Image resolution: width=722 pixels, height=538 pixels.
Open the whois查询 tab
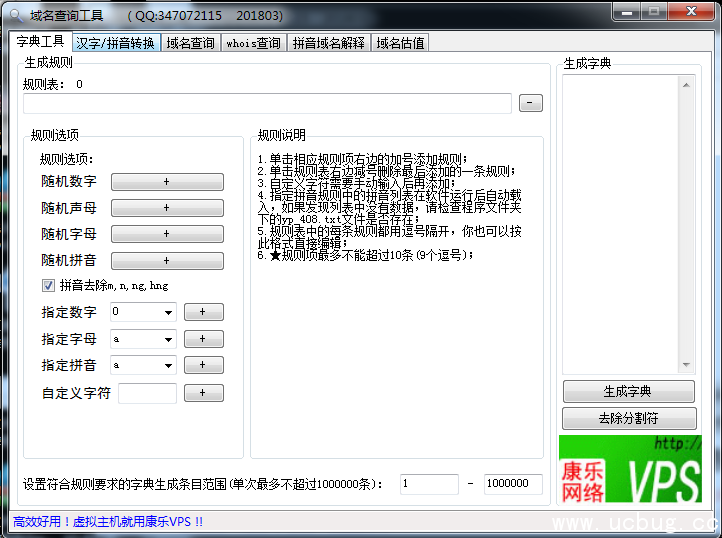click(253, 43)
